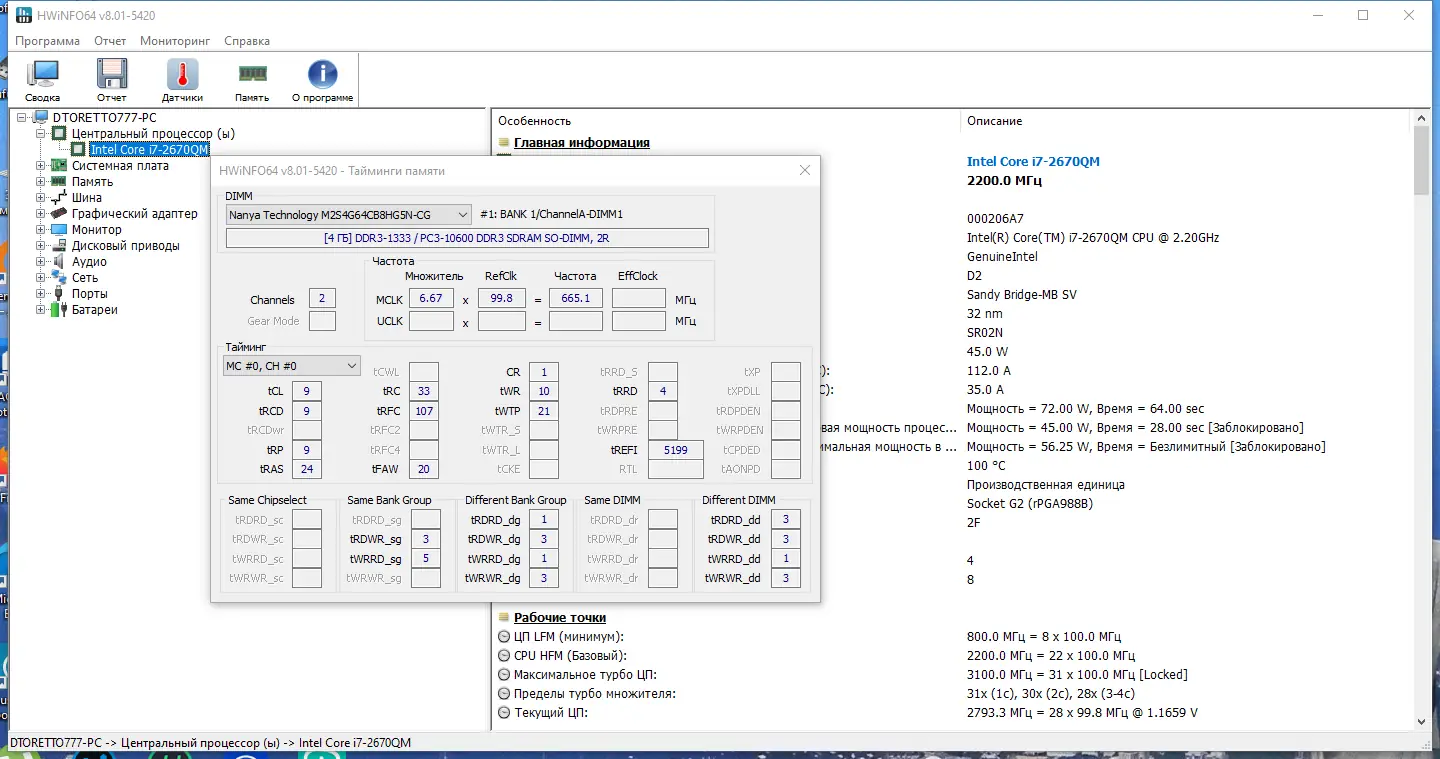This screenshot has width=1440, height=759.
Task: Open the Справка menu
Action: click(x=247, y=41)
